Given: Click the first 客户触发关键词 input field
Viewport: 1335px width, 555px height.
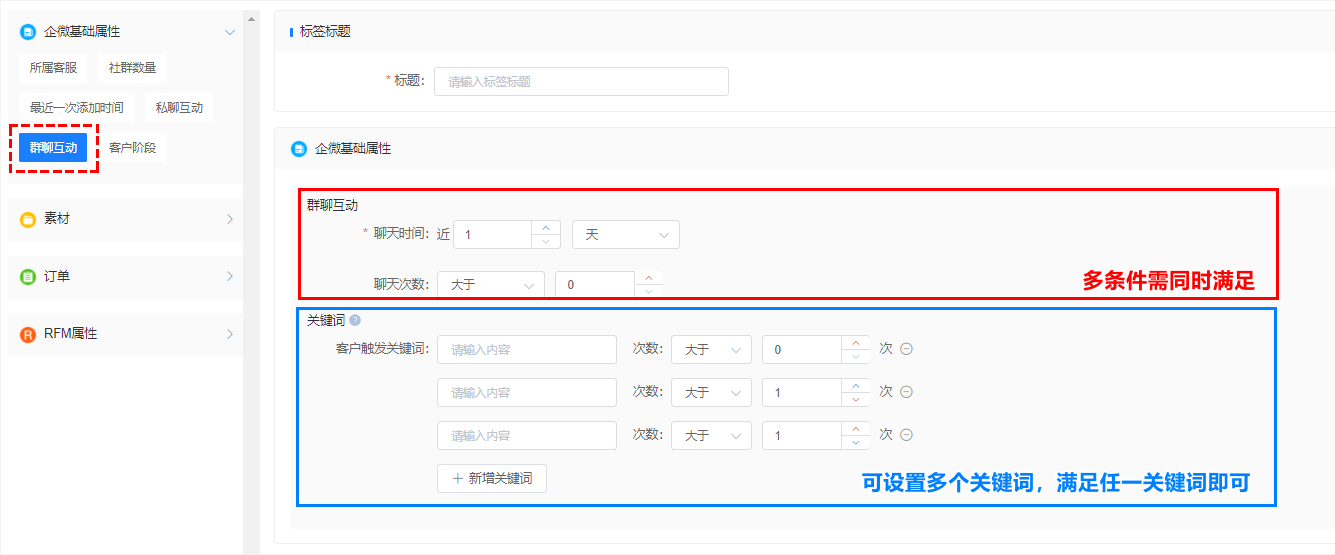Looking at the screenshot, I should (x=527, y=350).
